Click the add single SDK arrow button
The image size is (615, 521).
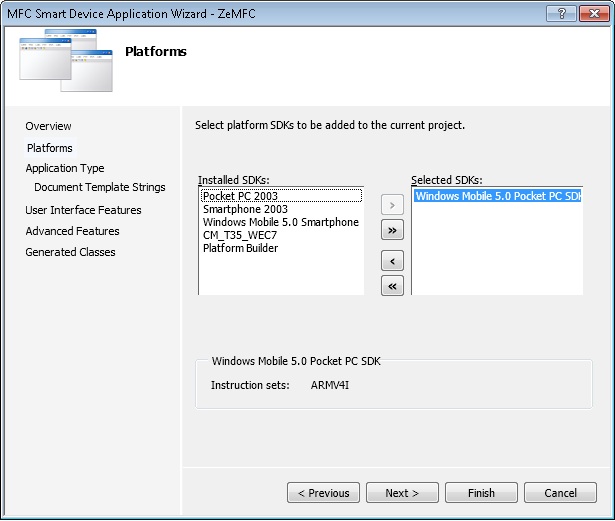[392, 205]
